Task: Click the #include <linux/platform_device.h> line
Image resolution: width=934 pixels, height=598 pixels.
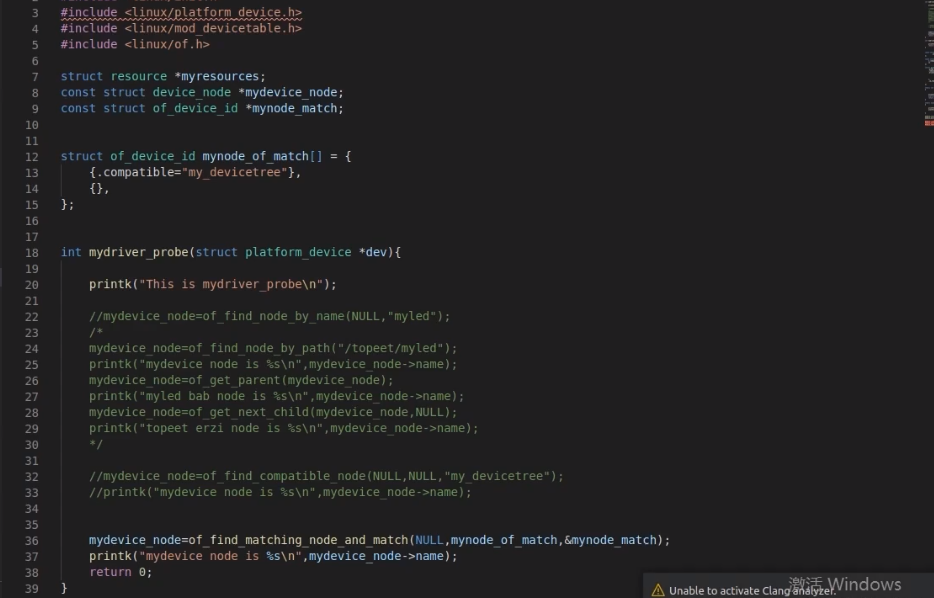Action: tap(181, 13)
